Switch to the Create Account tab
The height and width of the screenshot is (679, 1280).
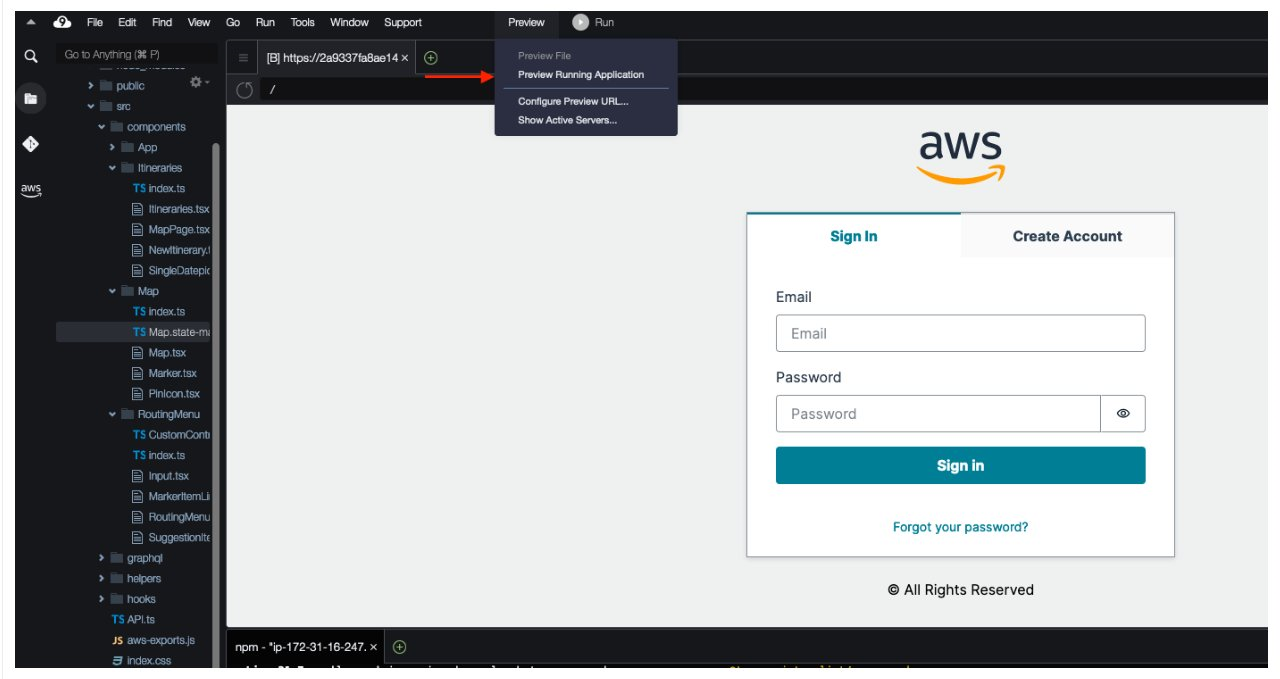tap(1067, 236)
